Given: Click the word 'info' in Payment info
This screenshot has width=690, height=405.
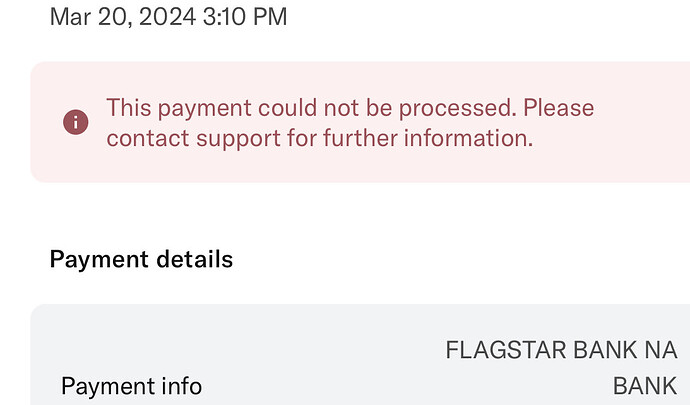Looking at the screenshot, I should tap(181, 386).
